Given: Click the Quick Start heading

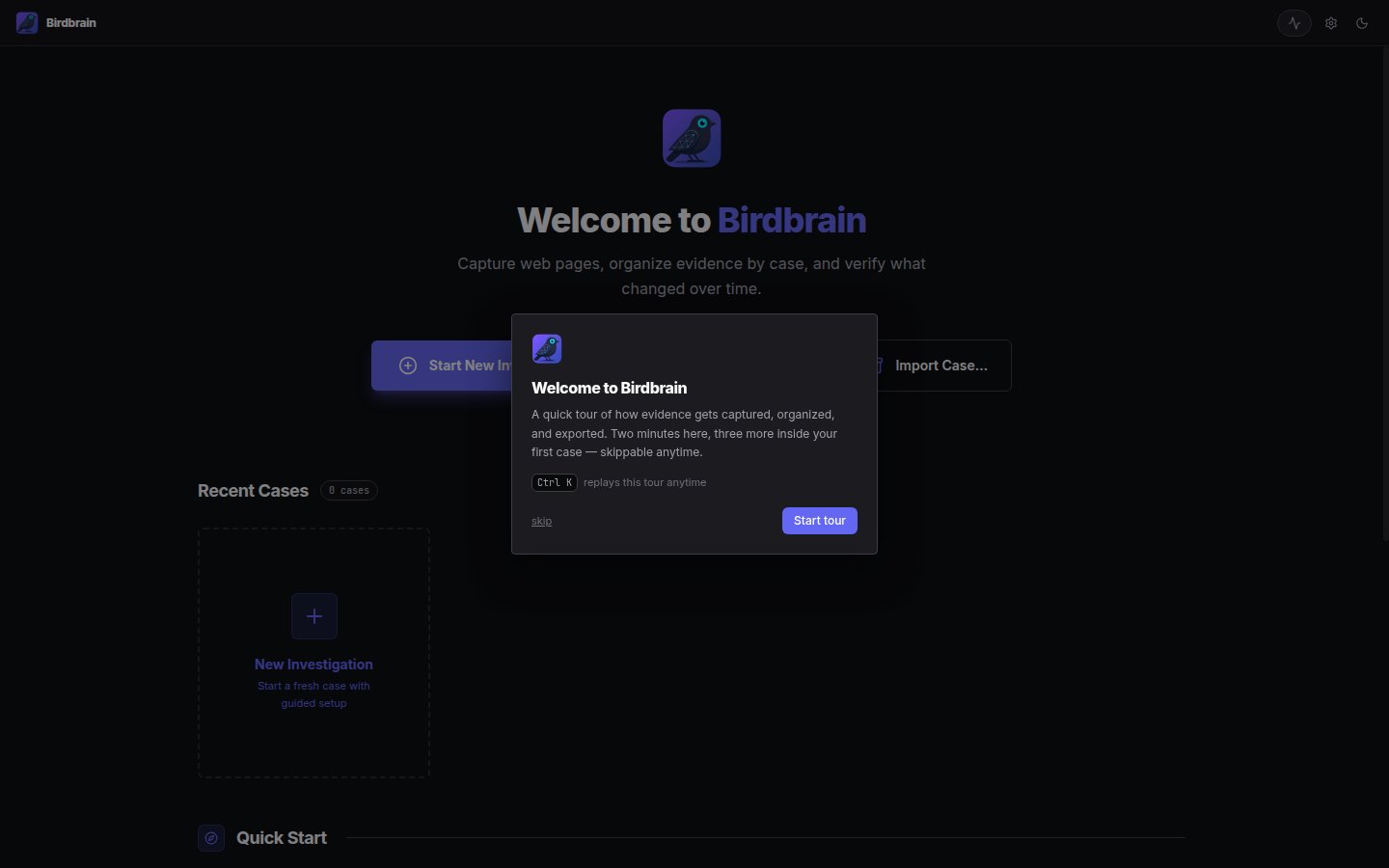Looking at the screenshot, I should [x=282, y=838].
